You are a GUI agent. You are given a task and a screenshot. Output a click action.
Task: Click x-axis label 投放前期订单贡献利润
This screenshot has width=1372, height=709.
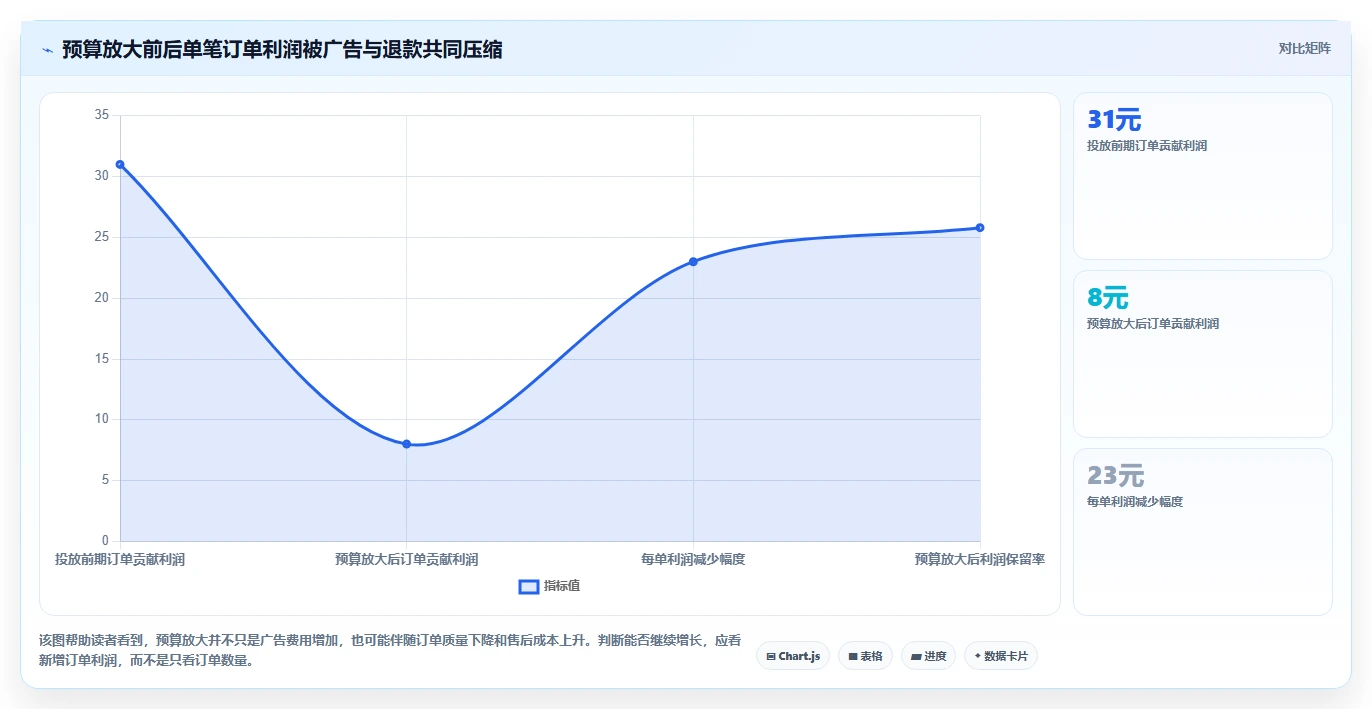(x=120, y=559)
